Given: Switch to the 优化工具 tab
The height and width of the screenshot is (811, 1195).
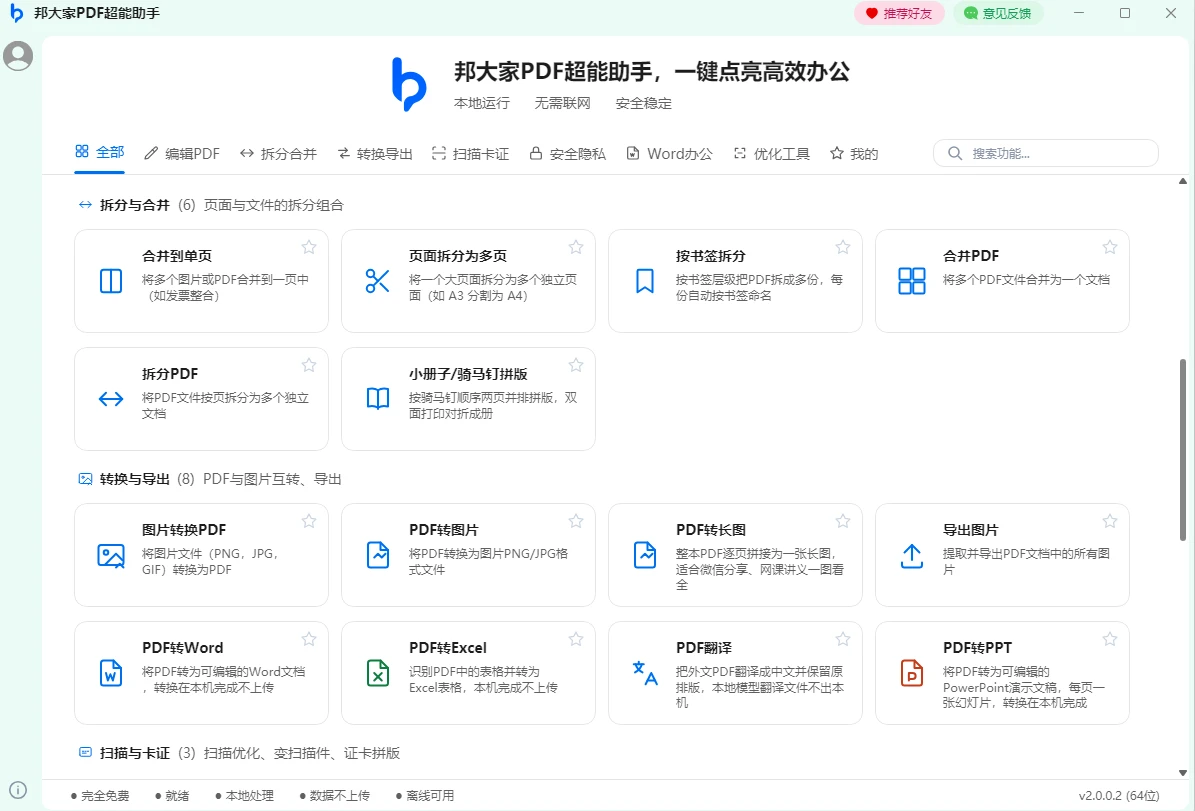Looking at the screenshot, I should [x=772, y=153].
